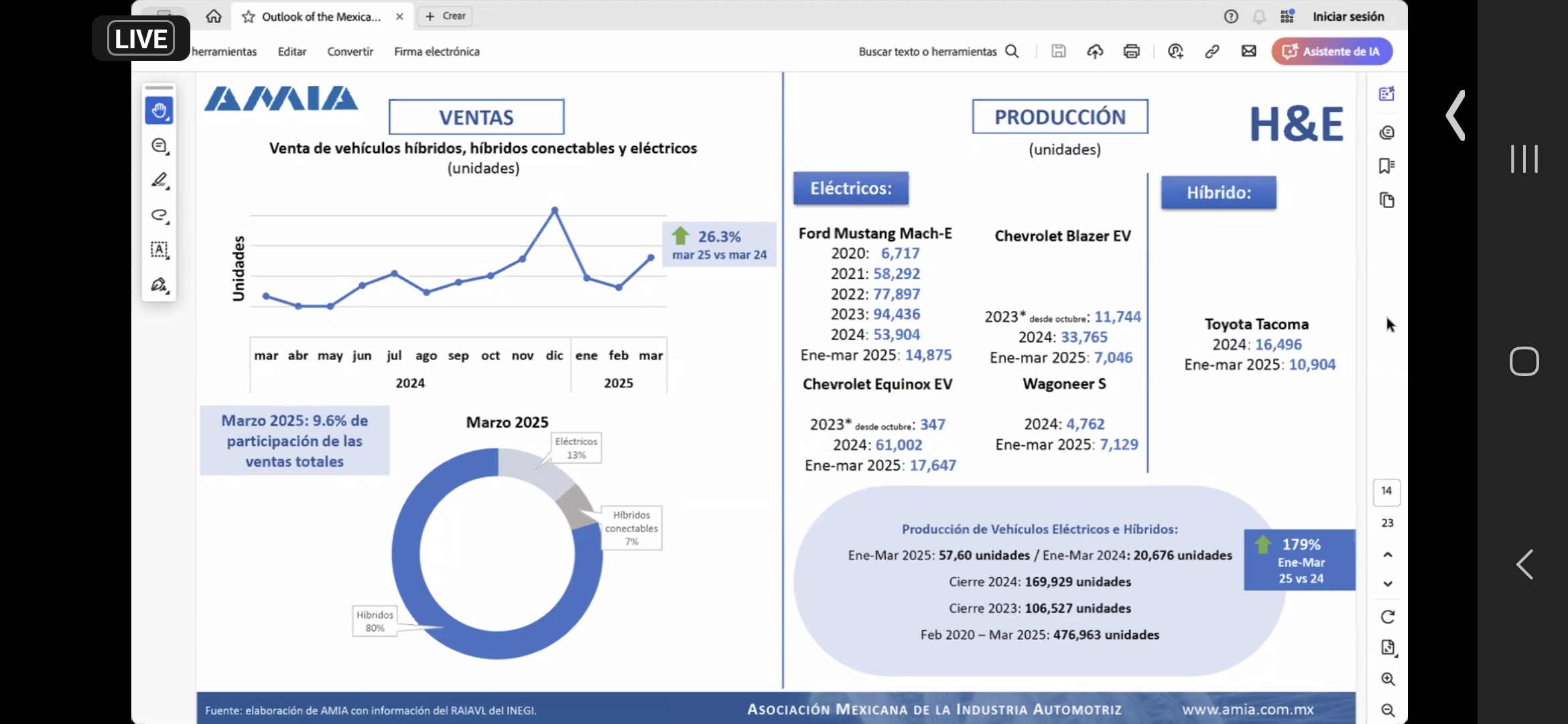Click the 179% Ene-Mar box
Viewport: 1568px width, 724px height.
pos(1300,560)
